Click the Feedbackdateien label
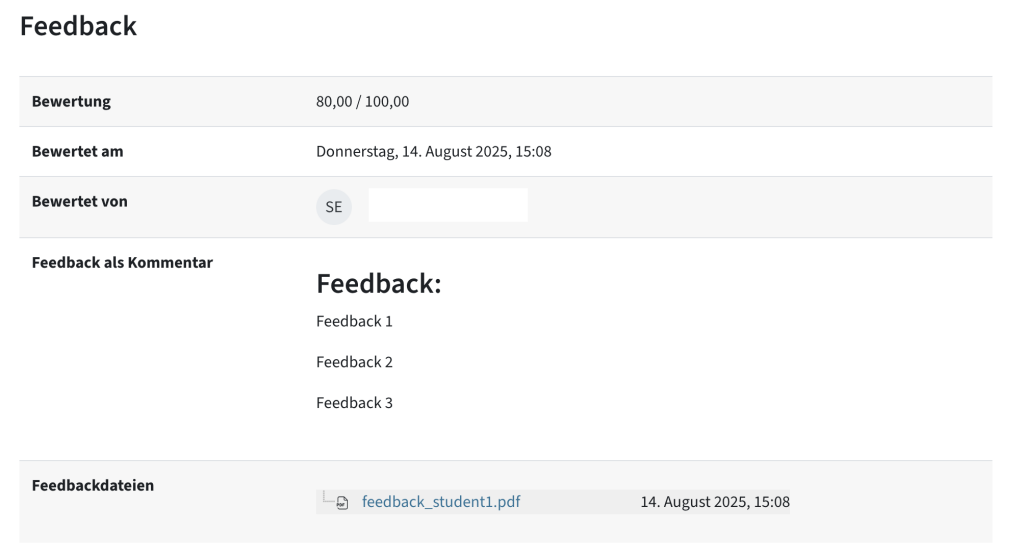This screenshot has height=558, width=1023. 93,486
